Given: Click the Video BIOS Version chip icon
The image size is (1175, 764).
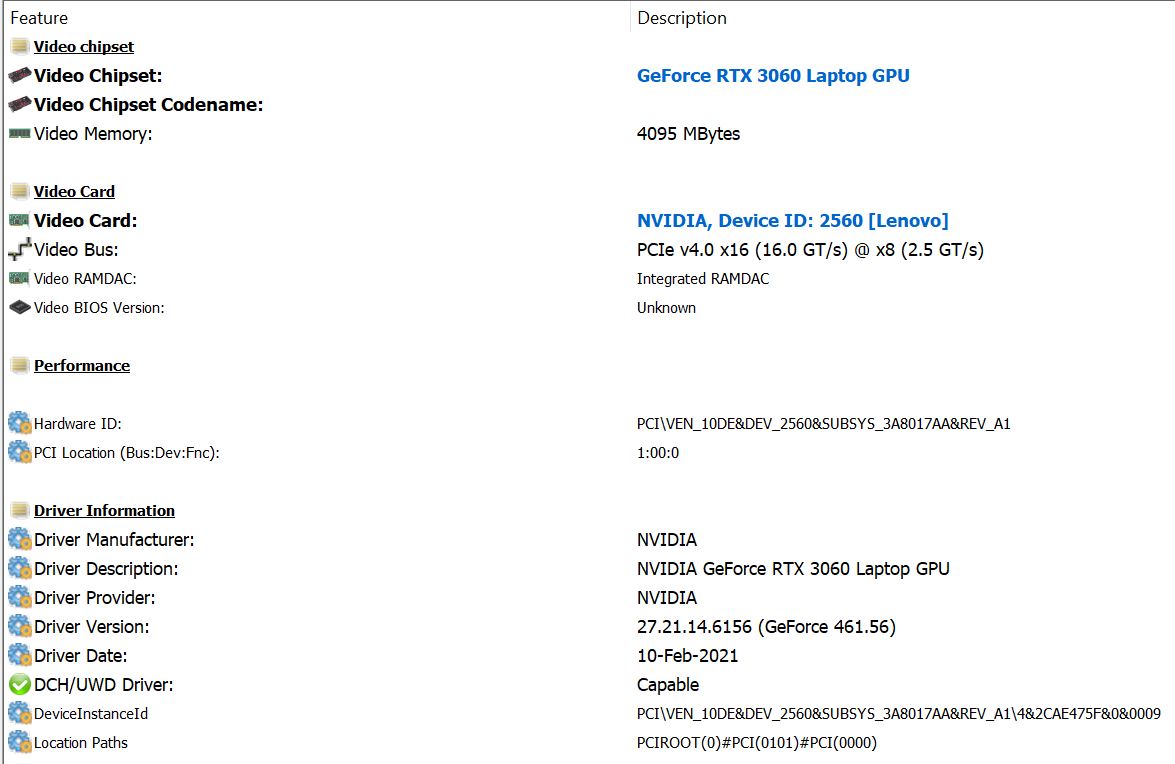Looking at the screenshot, I should (19, 308).
